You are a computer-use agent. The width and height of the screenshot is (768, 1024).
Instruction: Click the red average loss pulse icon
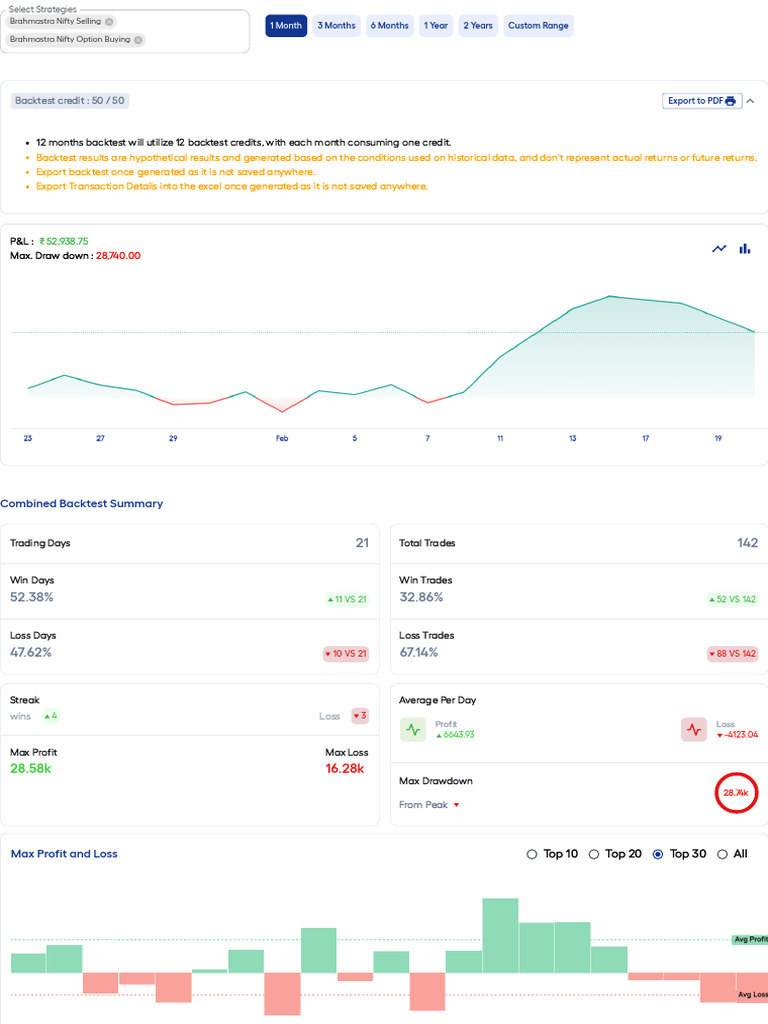(694, 729)
